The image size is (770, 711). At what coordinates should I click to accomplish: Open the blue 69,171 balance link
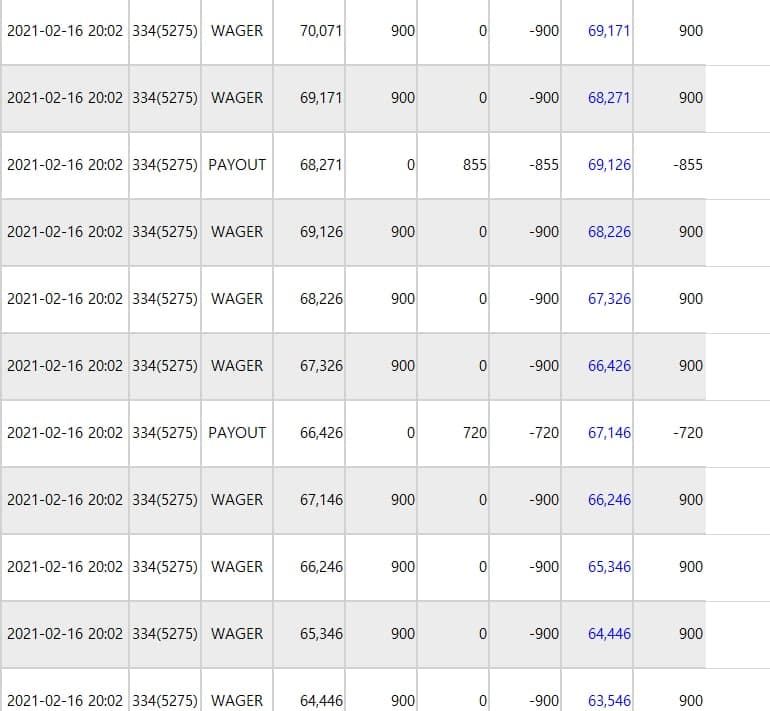(x=609, y=31)
